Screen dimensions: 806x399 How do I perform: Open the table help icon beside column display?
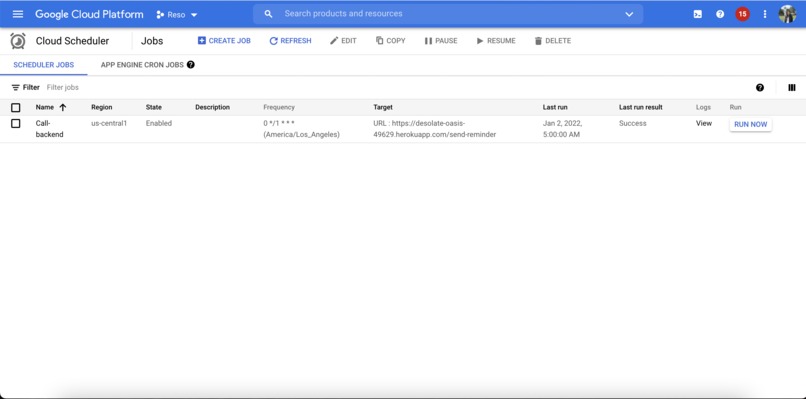760,88
